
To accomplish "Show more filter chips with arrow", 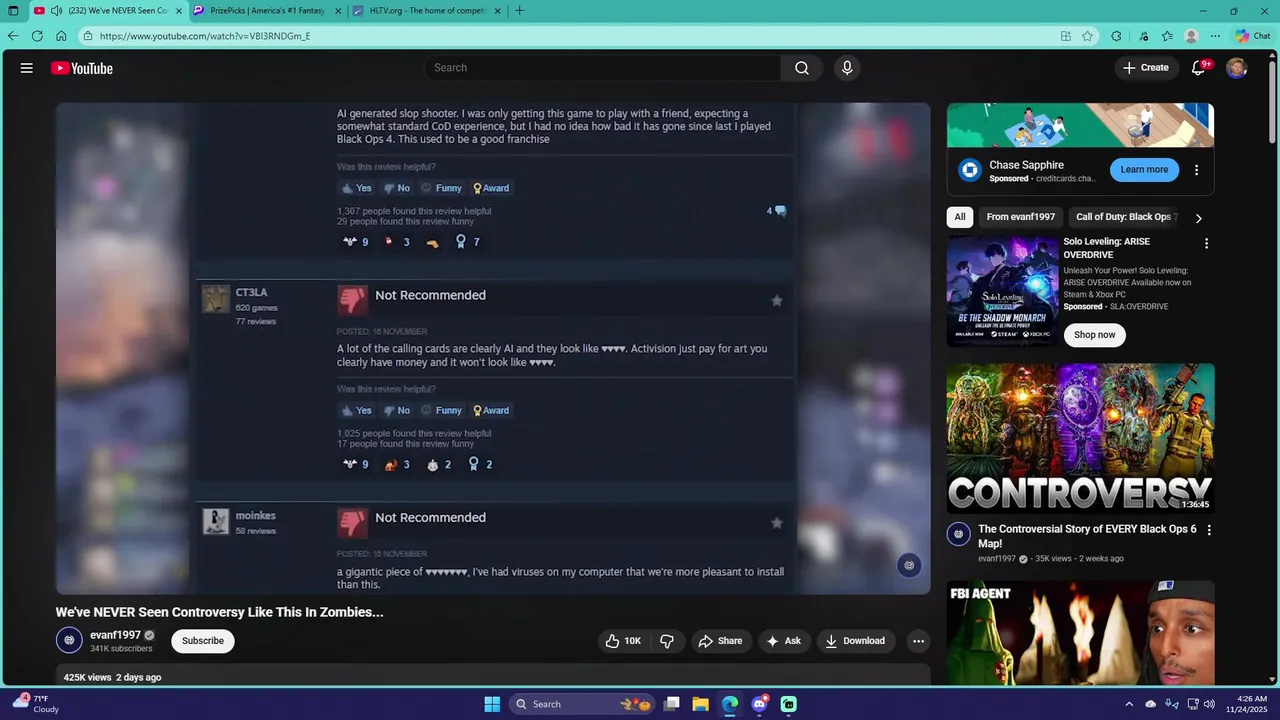I will pos(1198,218).
